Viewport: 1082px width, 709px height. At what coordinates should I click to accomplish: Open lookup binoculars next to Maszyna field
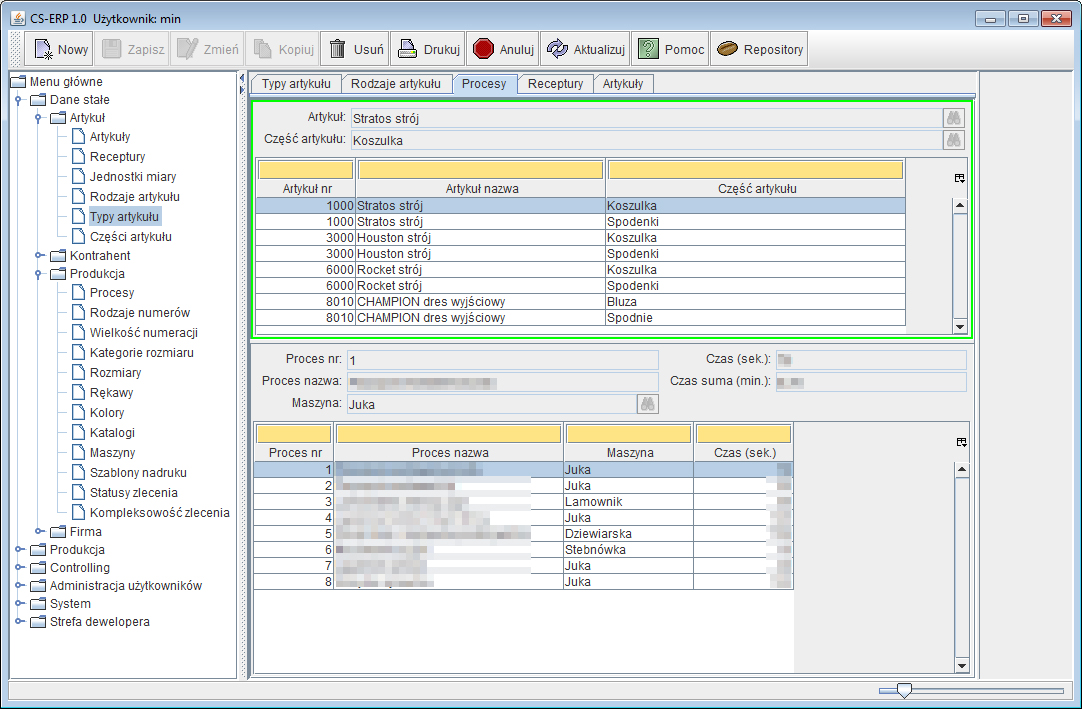647,404
